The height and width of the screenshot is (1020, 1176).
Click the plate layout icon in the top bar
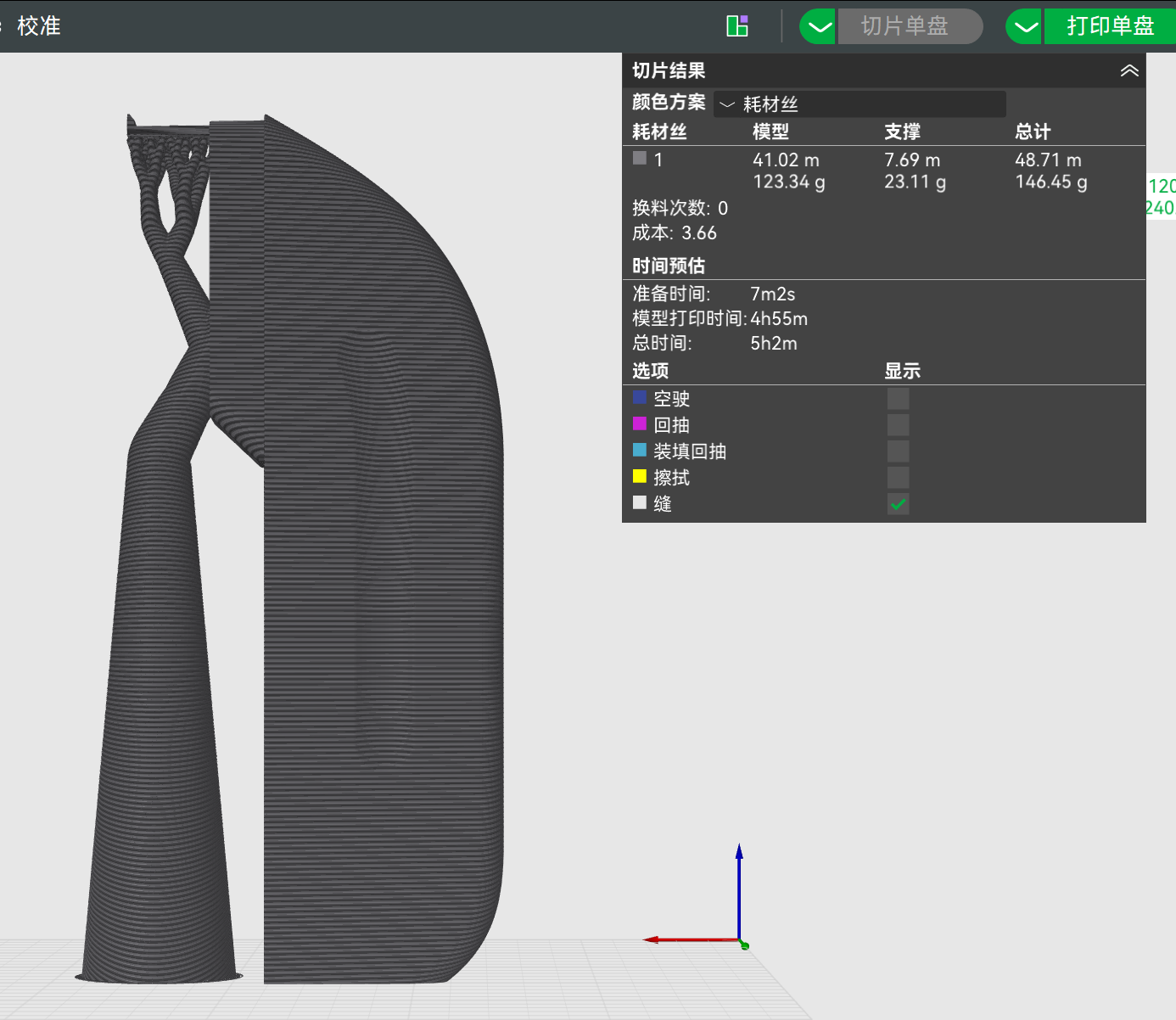pyautogui.click(x=737, y=25)
